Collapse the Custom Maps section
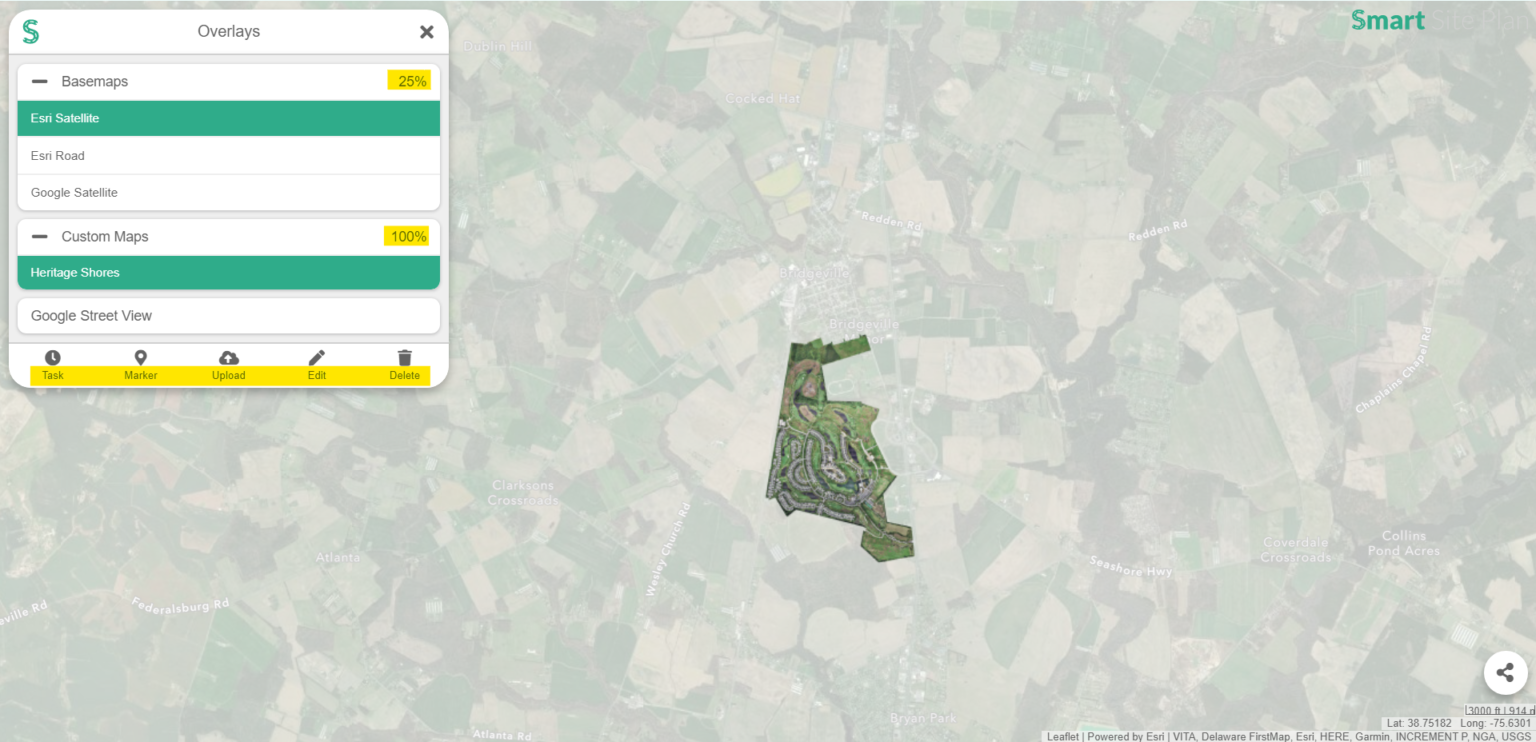 (x=40, y=237)
